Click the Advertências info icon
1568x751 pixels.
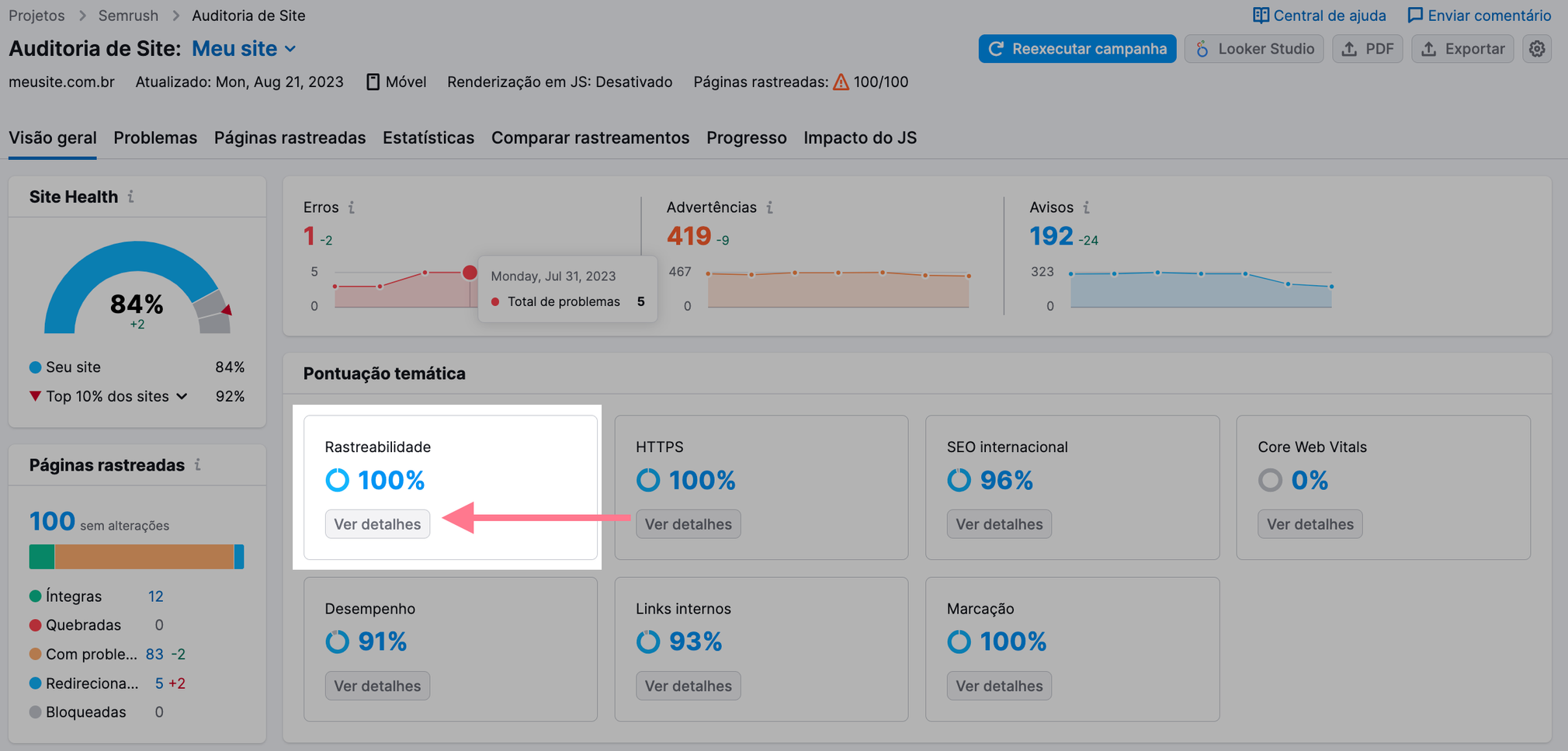click(x=770, y=207)
